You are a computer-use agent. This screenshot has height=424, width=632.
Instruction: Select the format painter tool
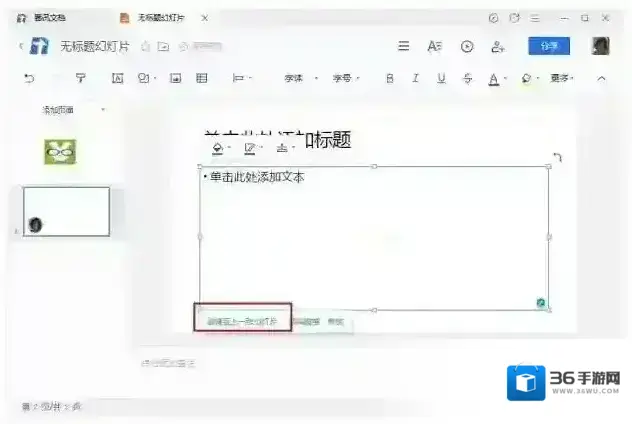[x=81, y=78]
